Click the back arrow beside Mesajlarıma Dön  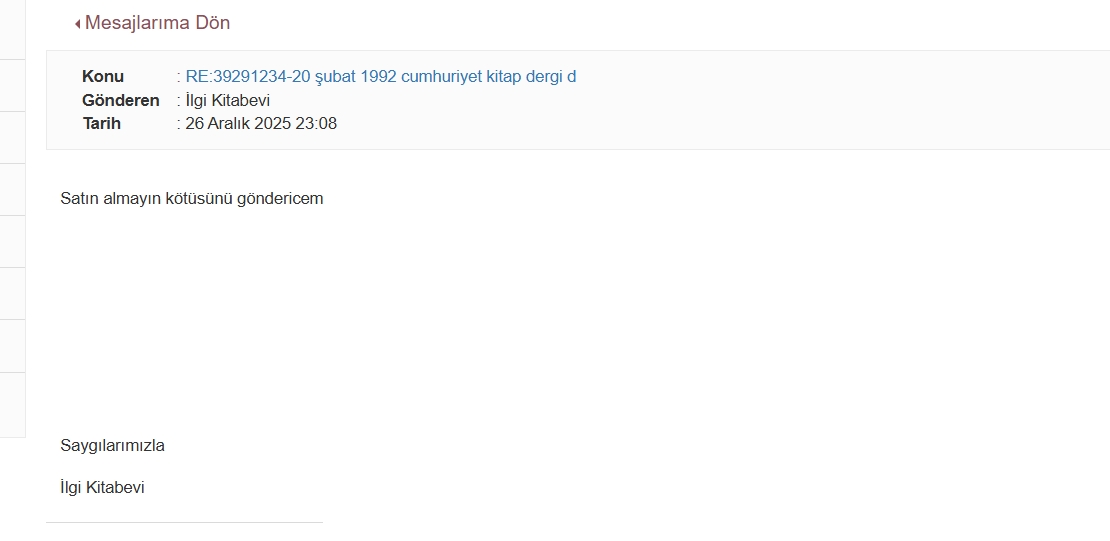pos(78,24)
